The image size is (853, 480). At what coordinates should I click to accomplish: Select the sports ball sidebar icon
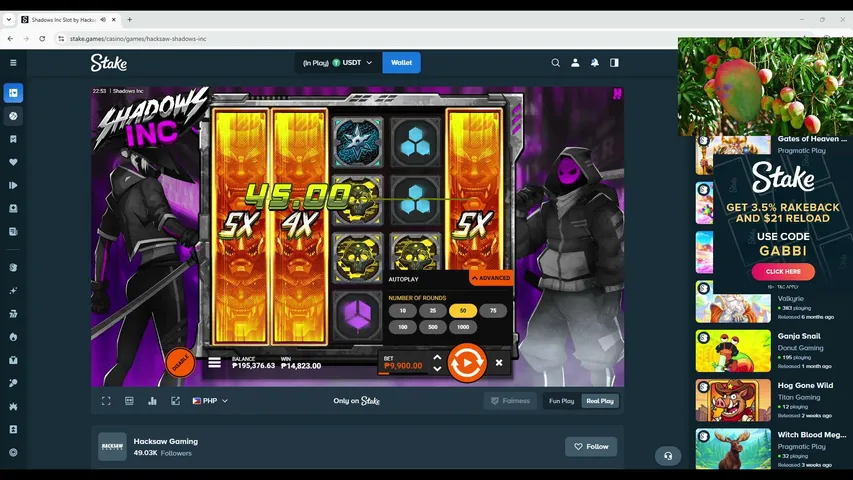coord(13,116)
